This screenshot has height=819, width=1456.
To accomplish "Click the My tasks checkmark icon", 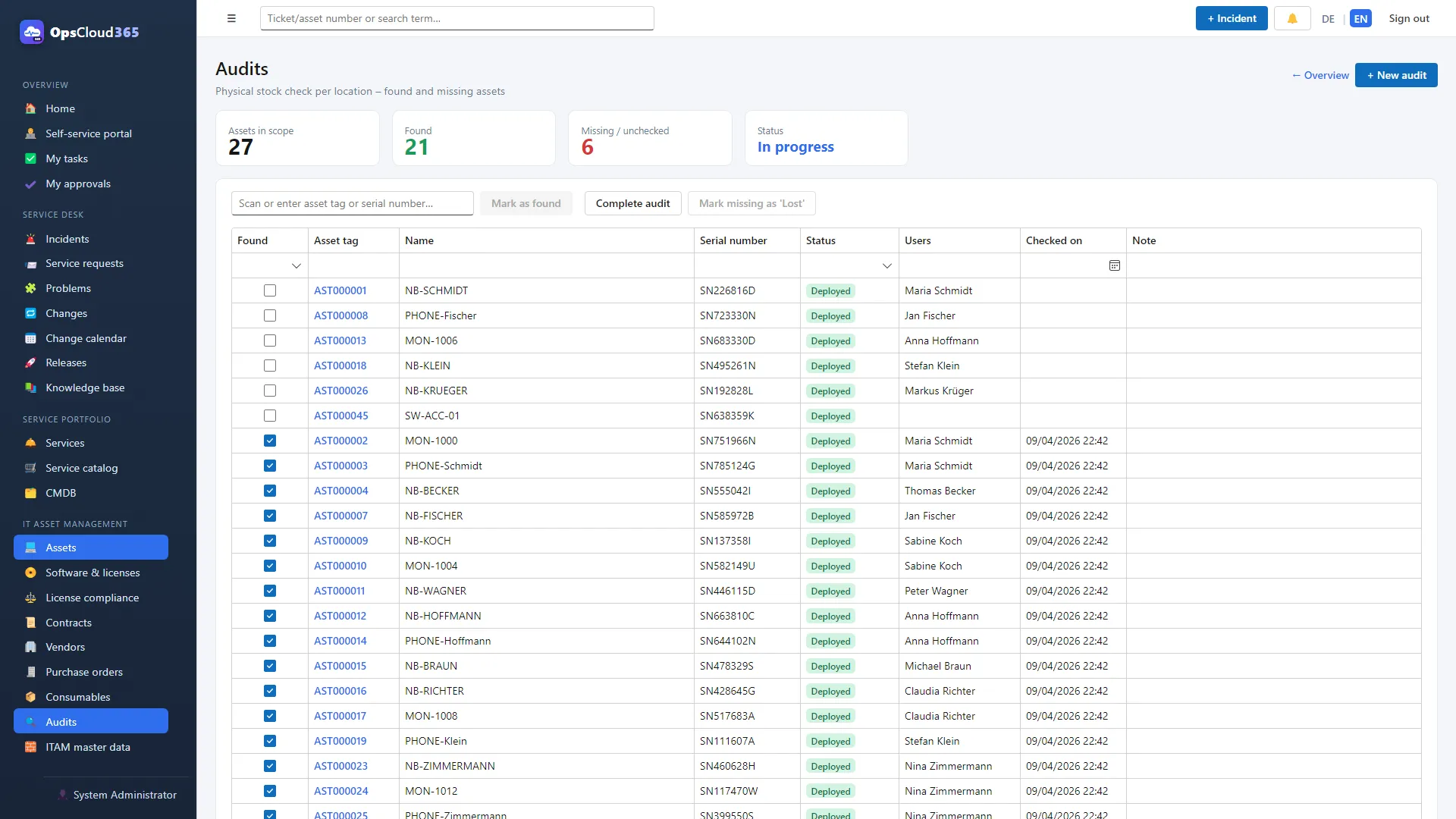I will [x=30, y=158].
